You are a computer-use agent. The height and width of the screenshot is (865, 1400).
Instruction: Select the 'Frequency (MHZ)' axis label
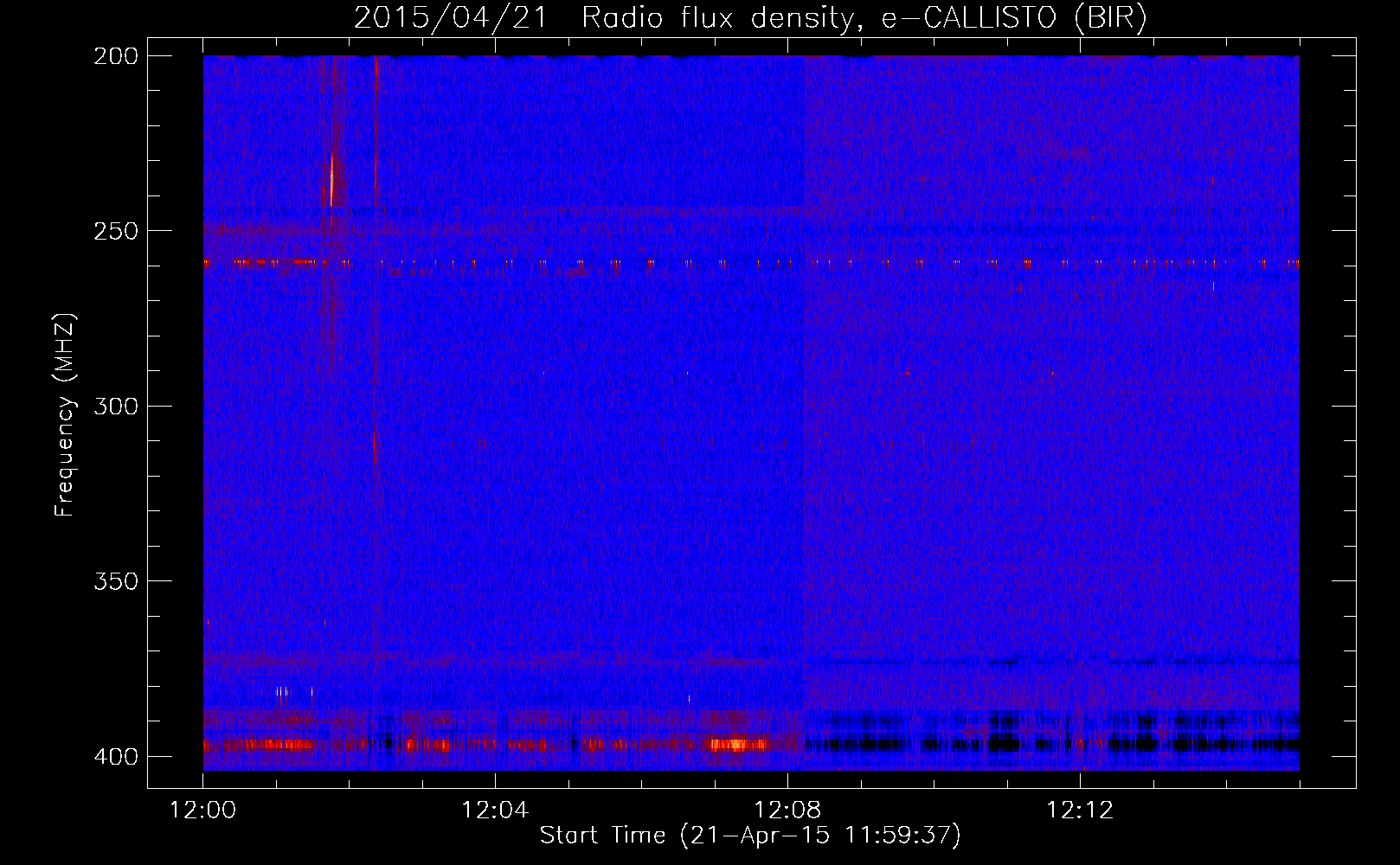(x=65, y=415)
